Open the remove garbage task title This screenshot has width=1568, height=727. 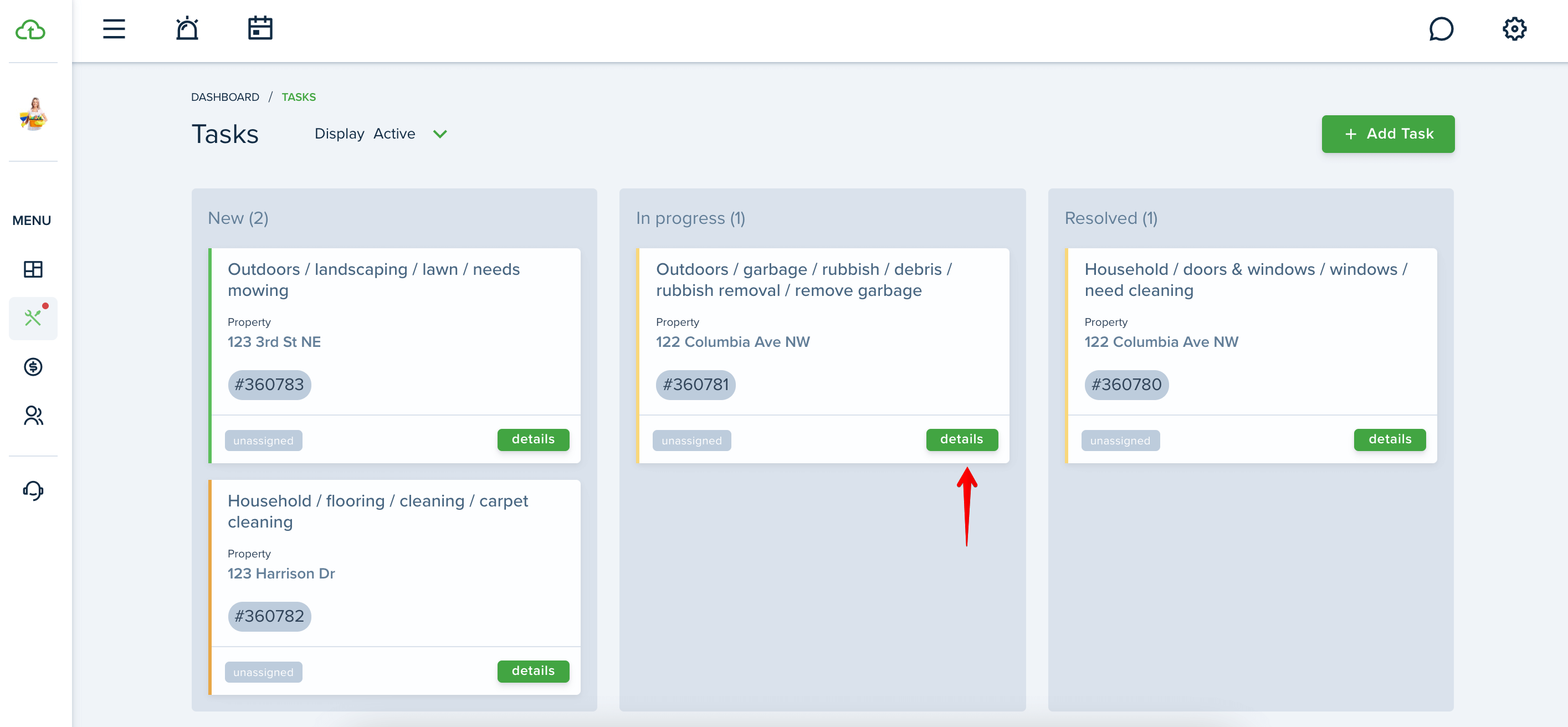click(x=803, y=279)
